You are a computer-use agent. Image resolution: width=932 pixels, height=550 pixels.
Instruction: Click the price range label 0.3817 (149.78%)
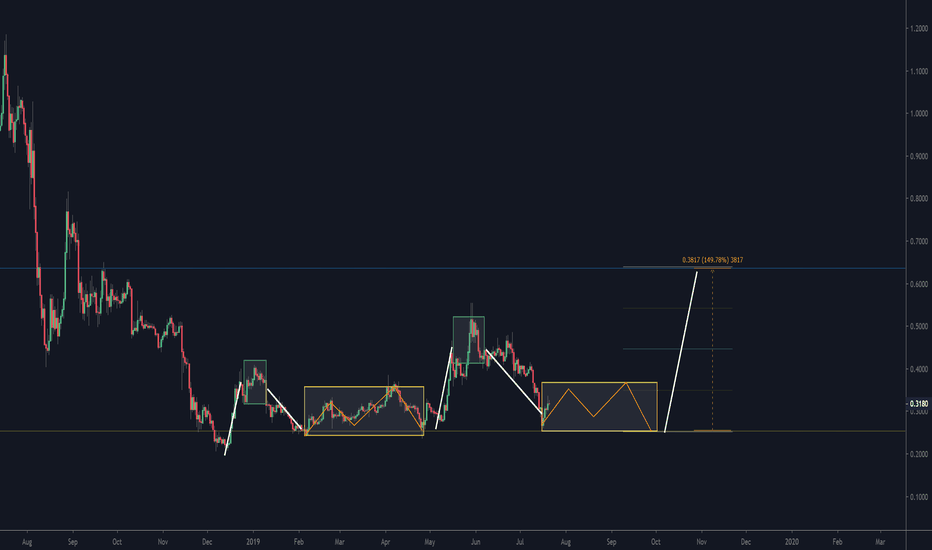coord(712,260)
